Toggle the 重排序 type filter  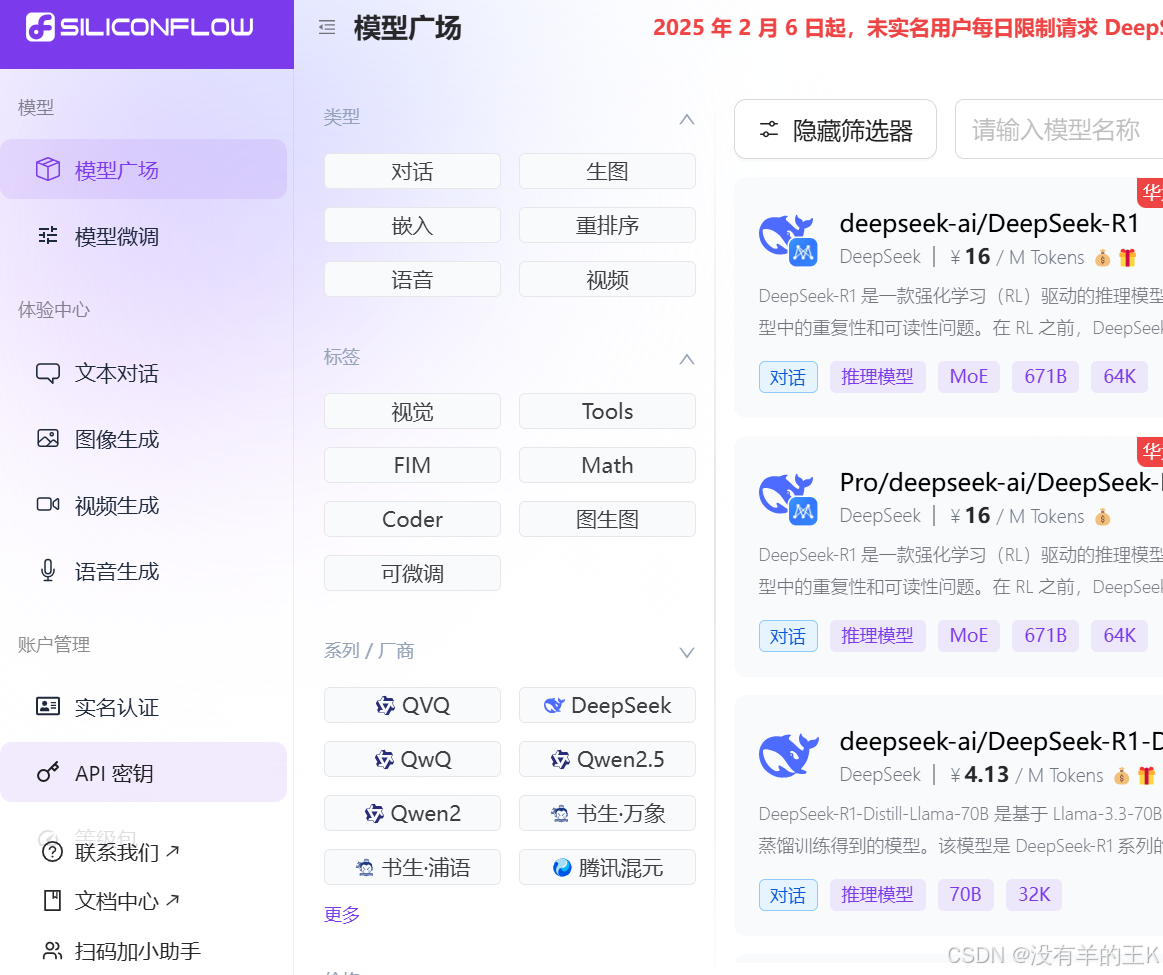(607, 225)
